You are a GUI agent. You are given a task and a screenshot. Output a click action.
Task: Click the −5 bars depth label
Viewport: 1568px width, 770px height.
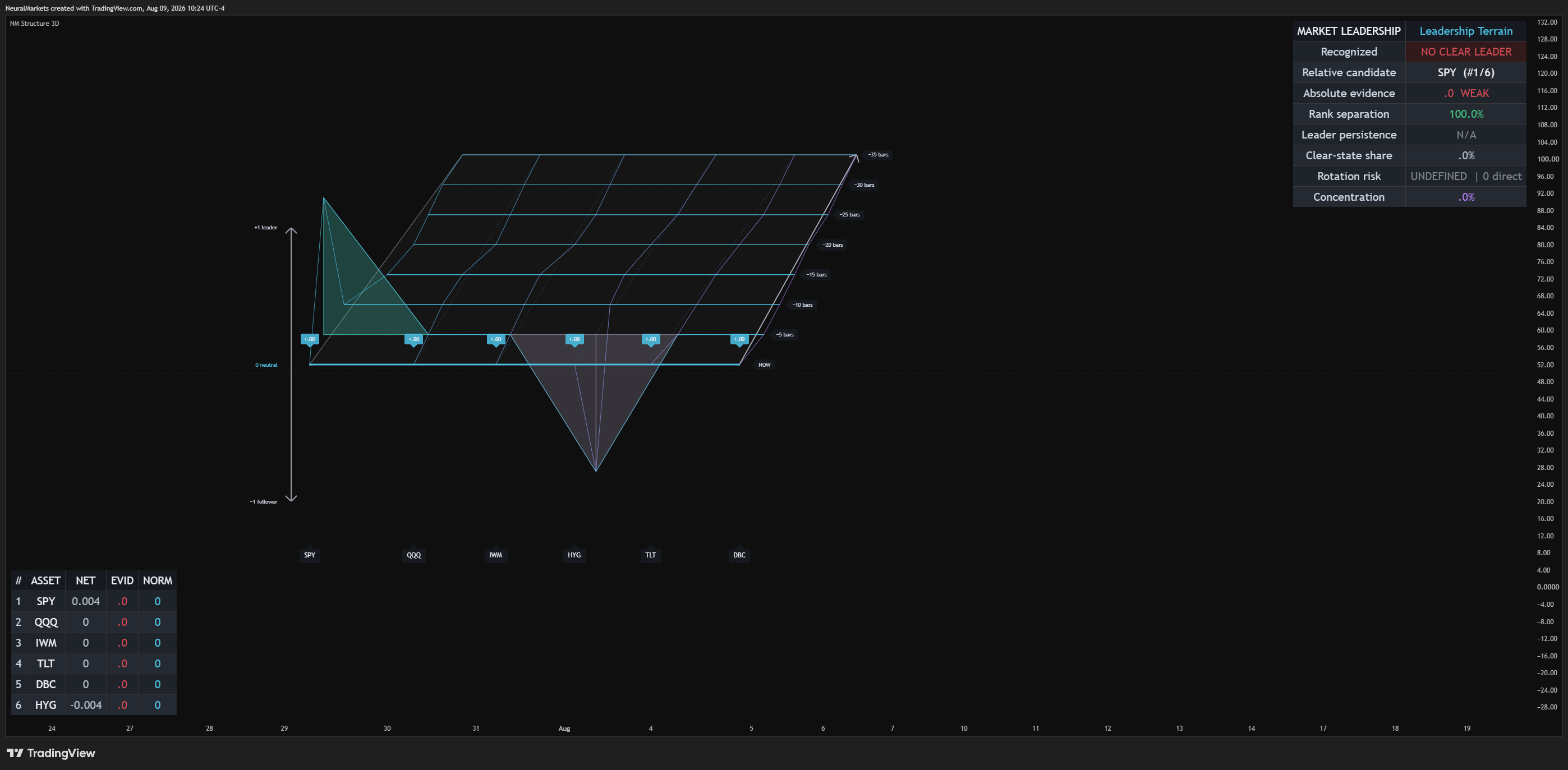(x=785, y=334)
